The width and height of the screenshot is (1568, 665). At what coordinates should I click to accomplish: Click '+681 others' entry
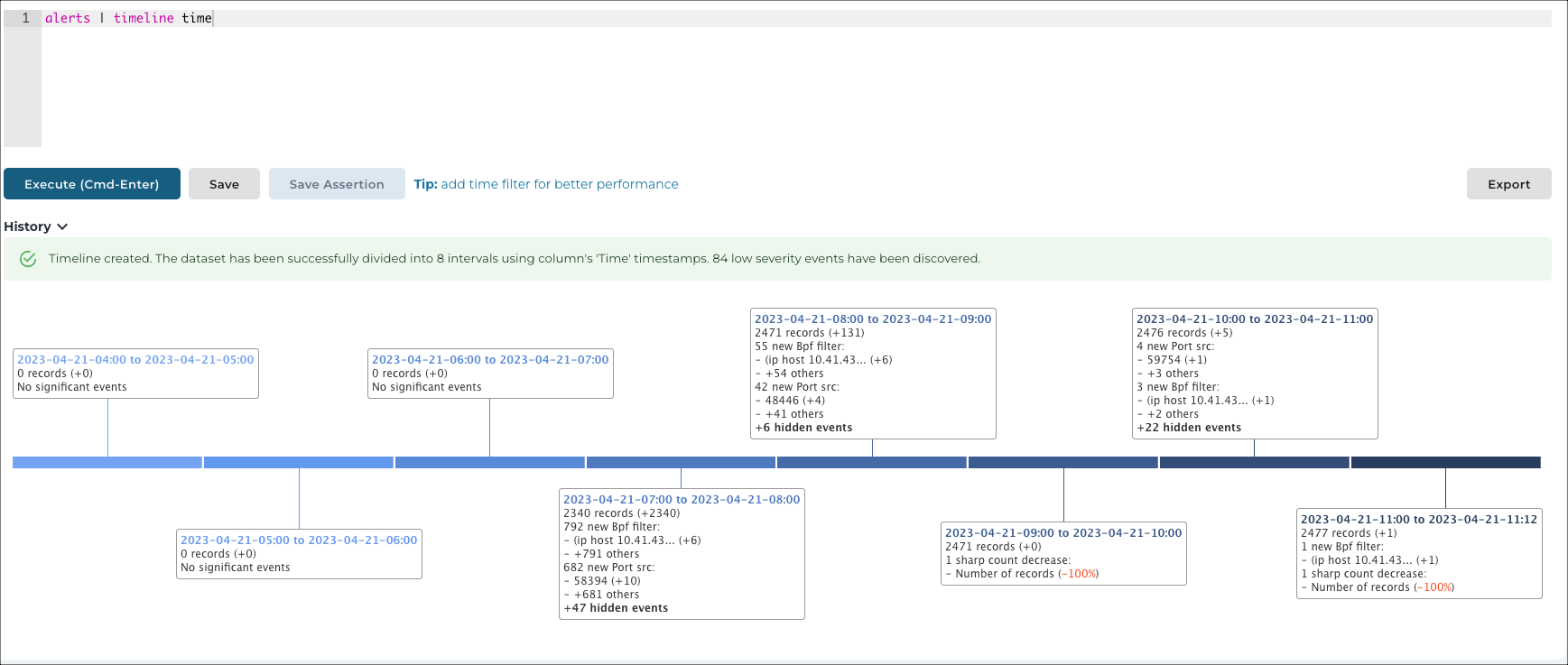pos(607,595)
